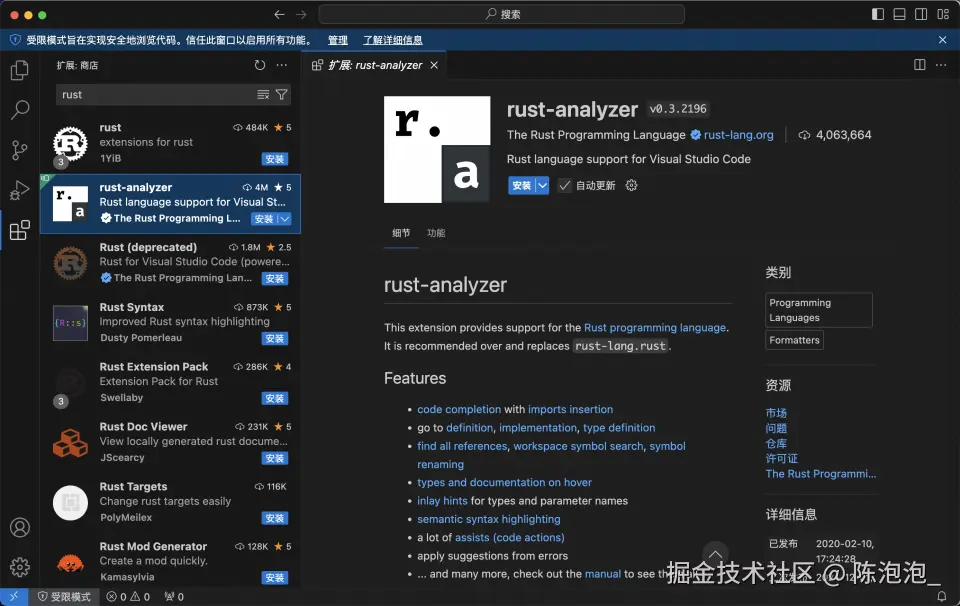This screenshot has width=960, height=606.
Task: Install the Rust Extension Pack
Action: [275, 398]
